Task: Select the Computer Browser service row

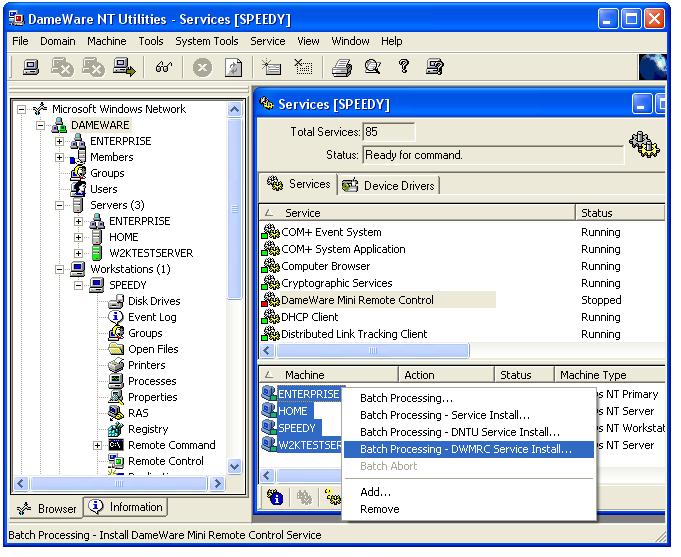Action: pos(463,266)
